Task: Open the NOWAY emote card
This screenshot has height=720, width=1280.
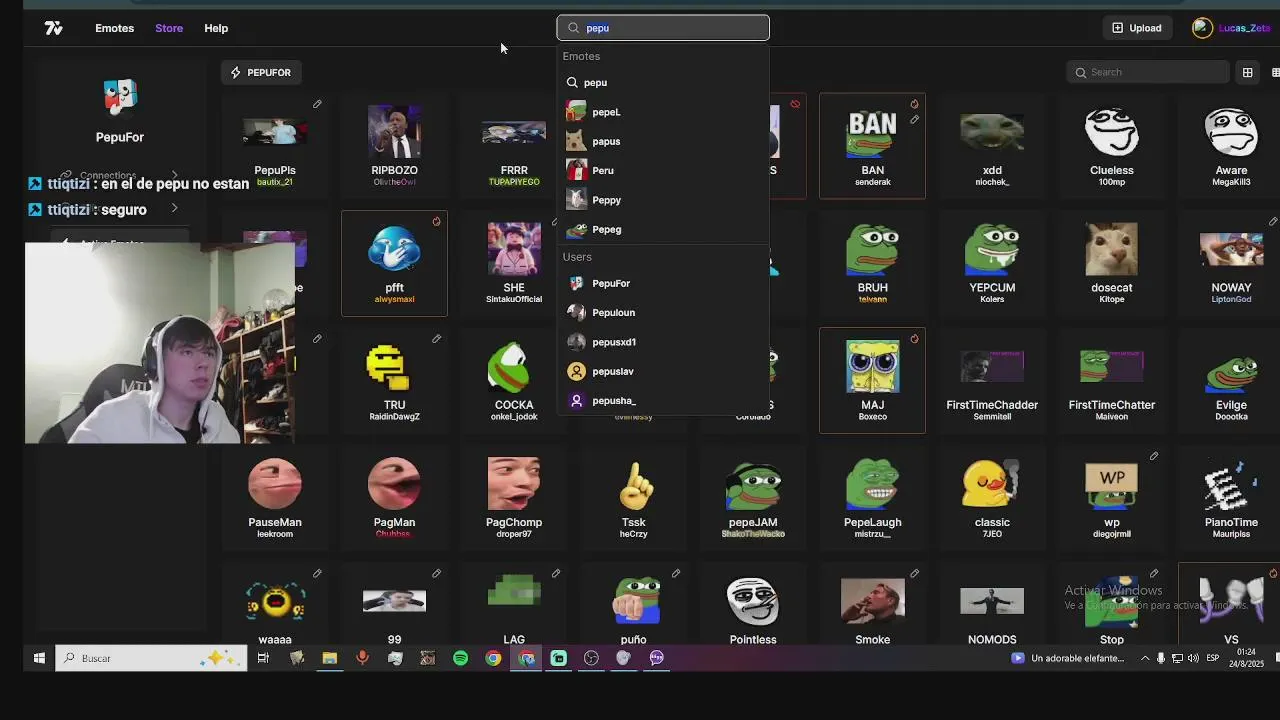Action: click(x=1231, y=263)
